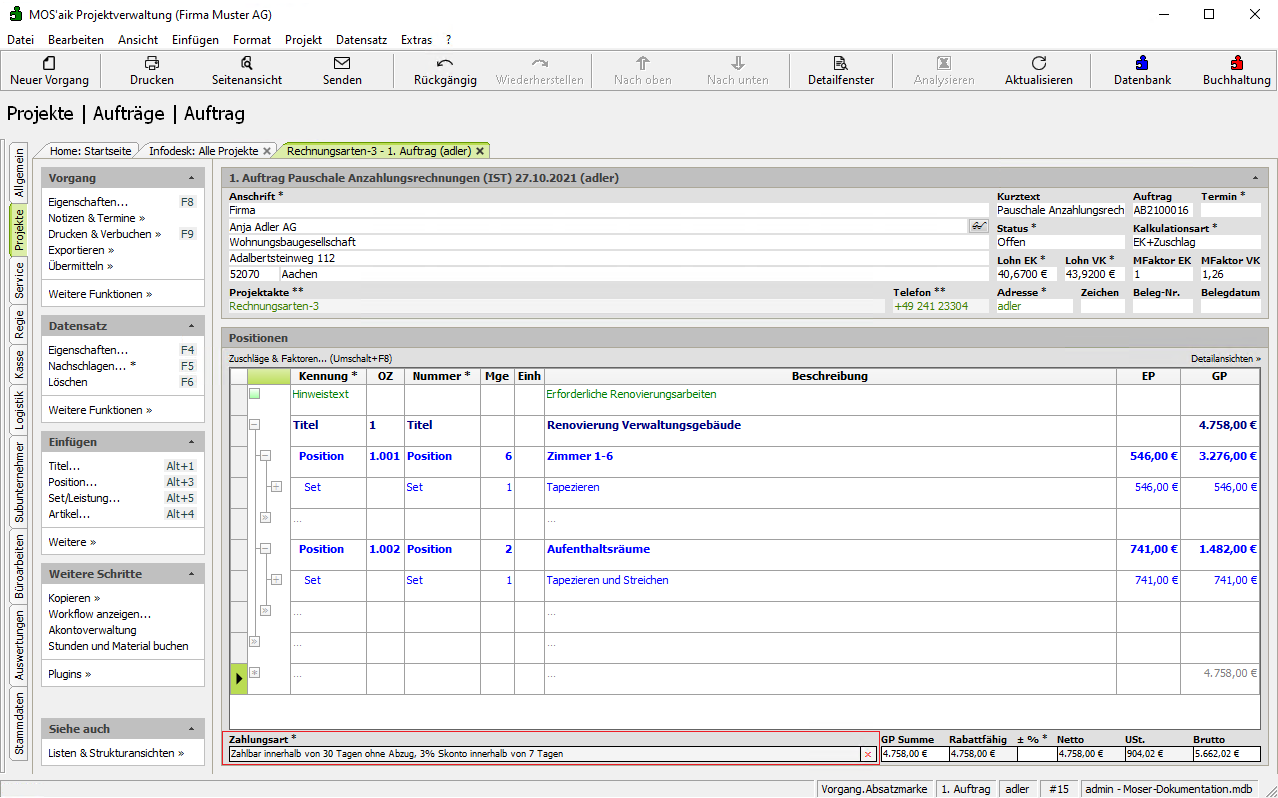Viewport: 1278px width, 798px height.
Task: Toggle the green Hinweistext row checkbox
Action: pyautogui.click(x=254, y=394)
